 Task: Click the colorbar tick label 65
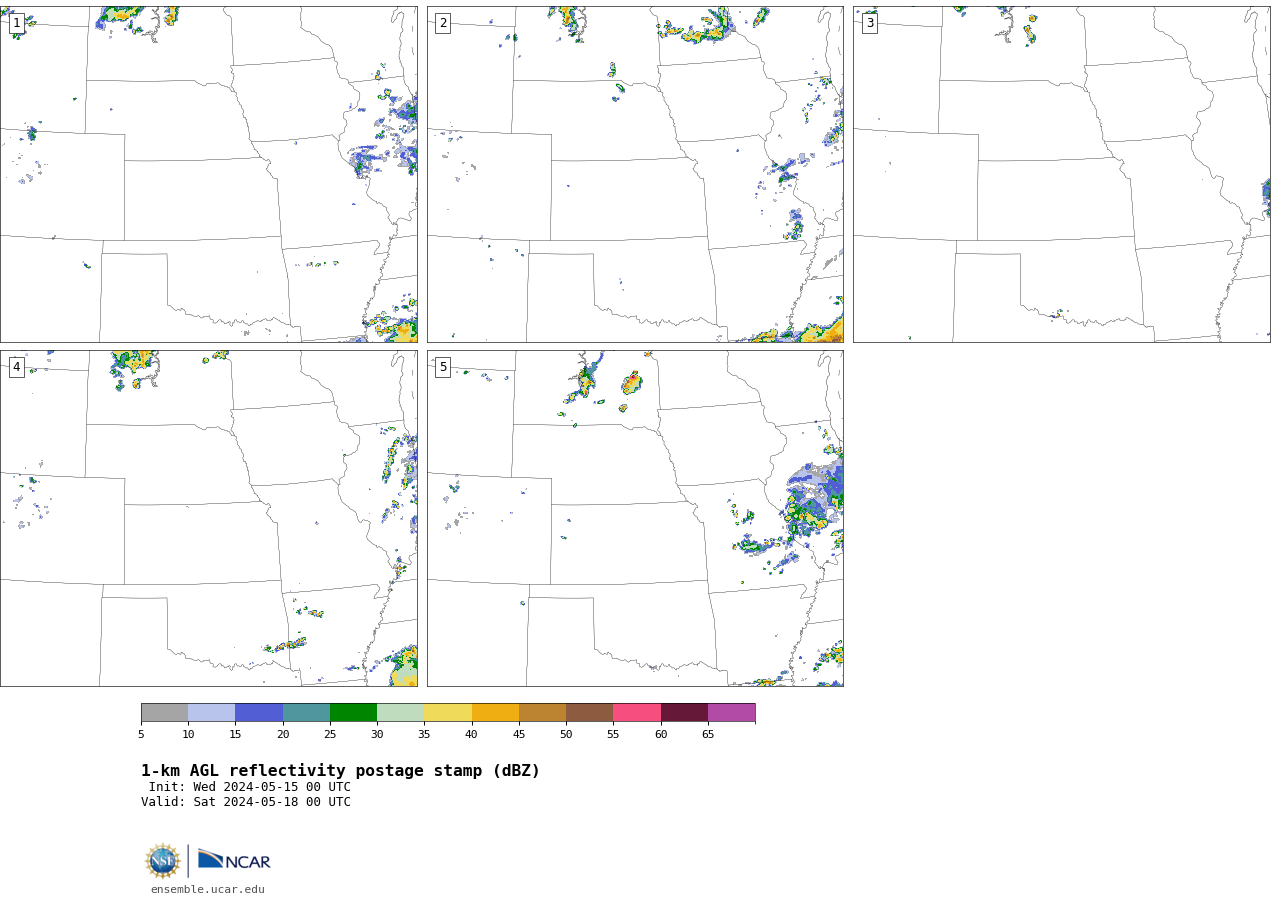pos(708,735)
